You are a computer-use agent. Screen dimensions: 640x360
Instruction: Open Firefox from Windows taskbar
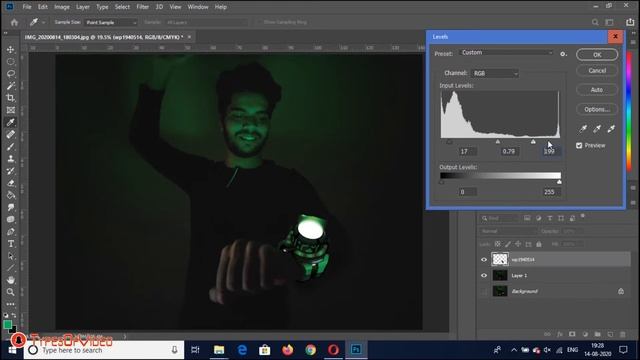coord(288,350)
